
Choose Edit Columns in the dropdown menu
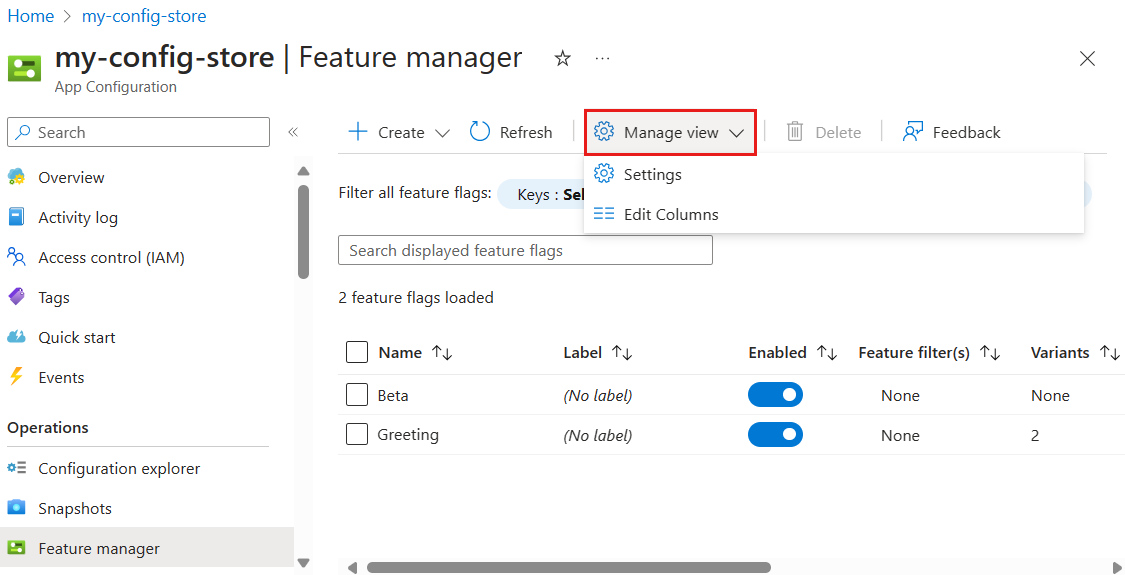[670, 215]
